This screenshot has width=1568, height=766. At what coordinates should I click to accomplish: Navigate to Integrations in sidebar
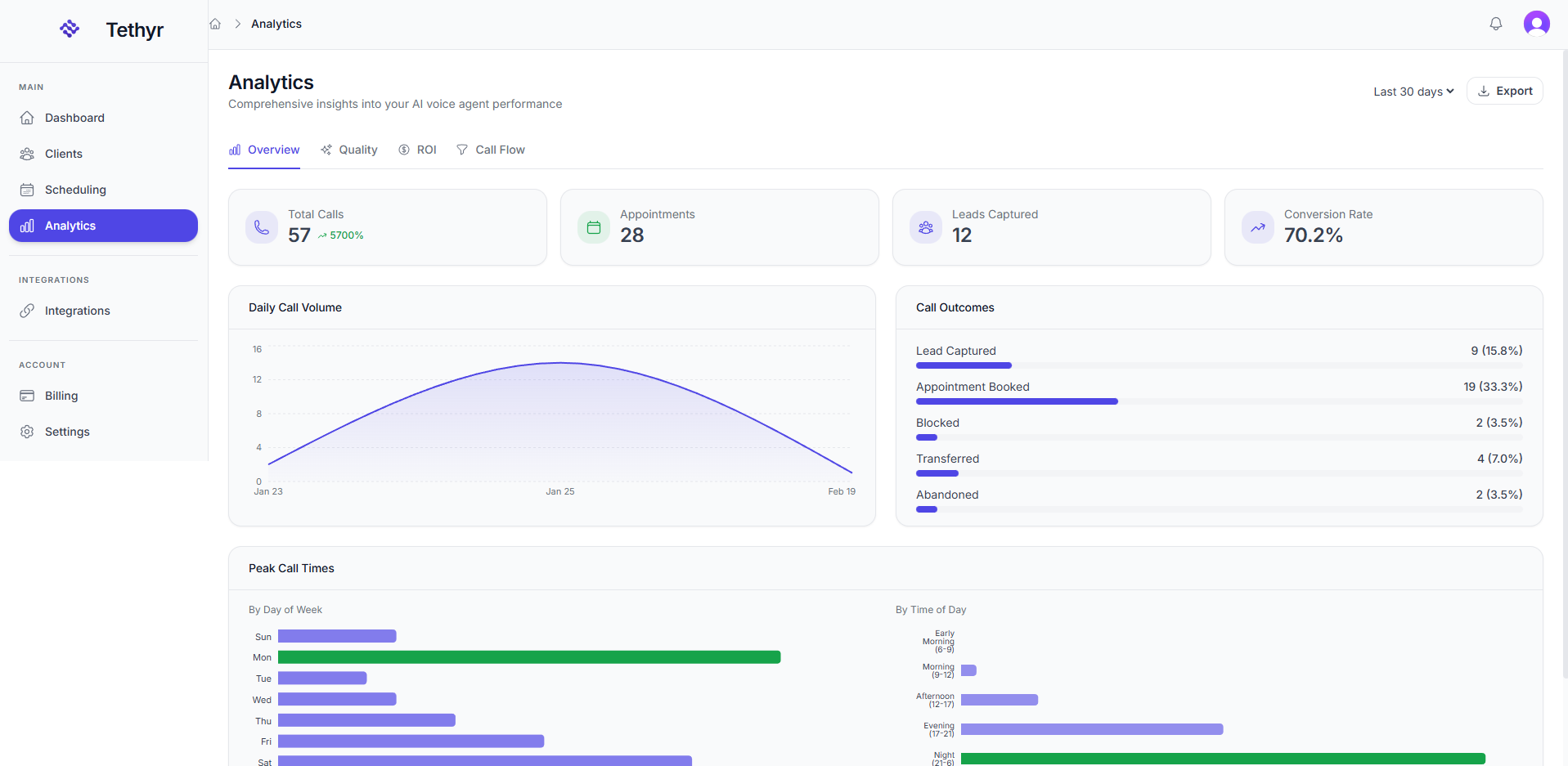(x=78, y=311)
